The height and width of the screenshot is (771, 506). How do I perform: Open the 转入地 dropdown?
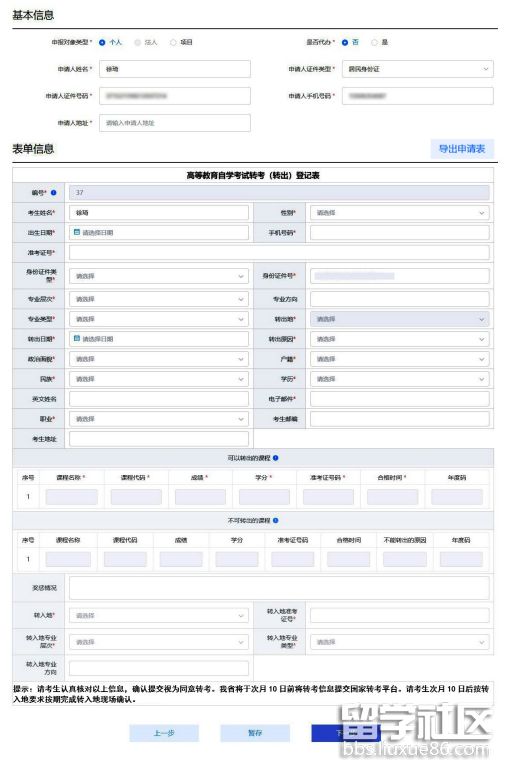(158, 616)
